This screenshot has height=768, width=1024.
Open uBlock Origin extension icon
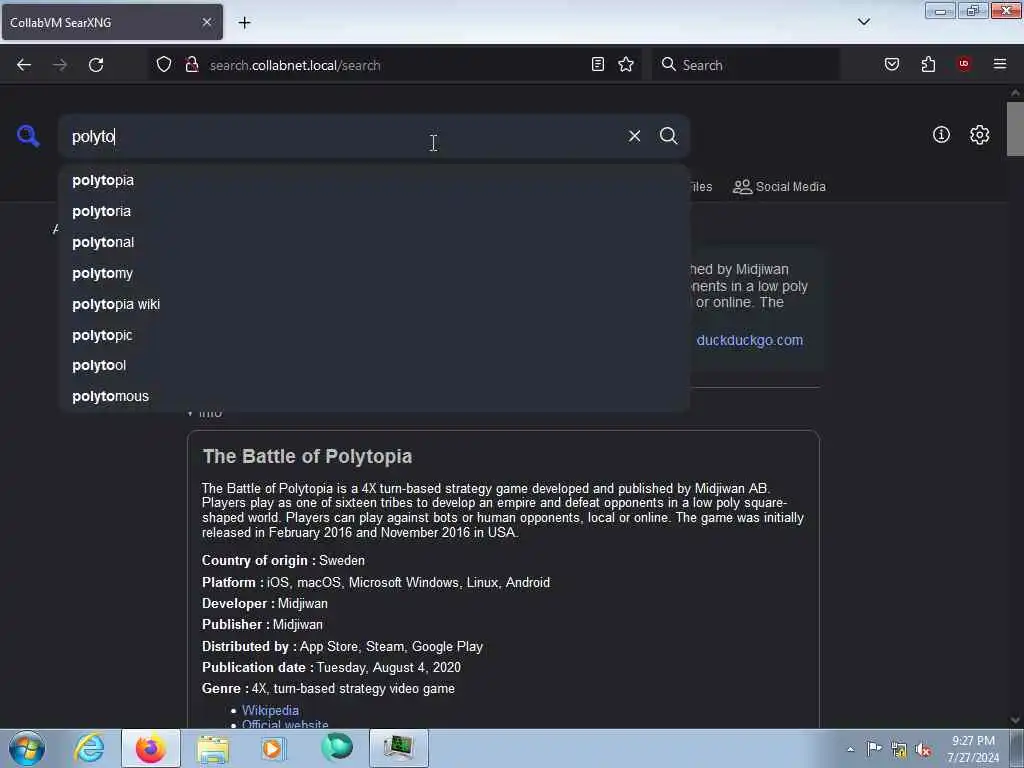tap(963, 64)
